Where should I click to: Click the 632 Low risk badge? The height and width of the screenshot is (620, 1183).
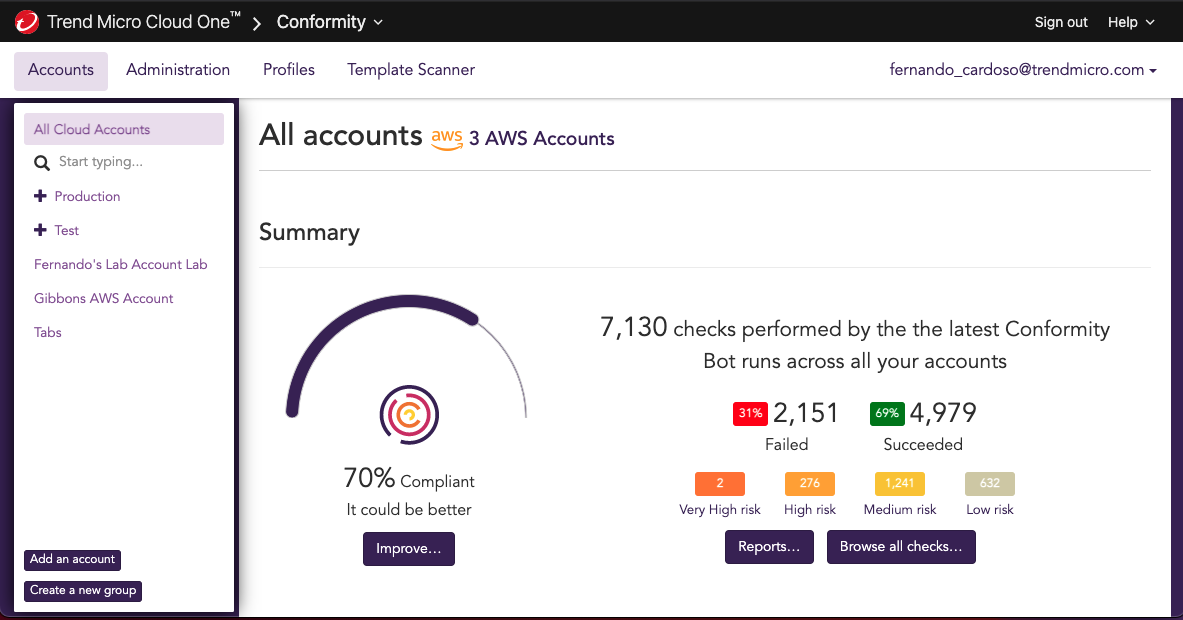pos(990,483)
